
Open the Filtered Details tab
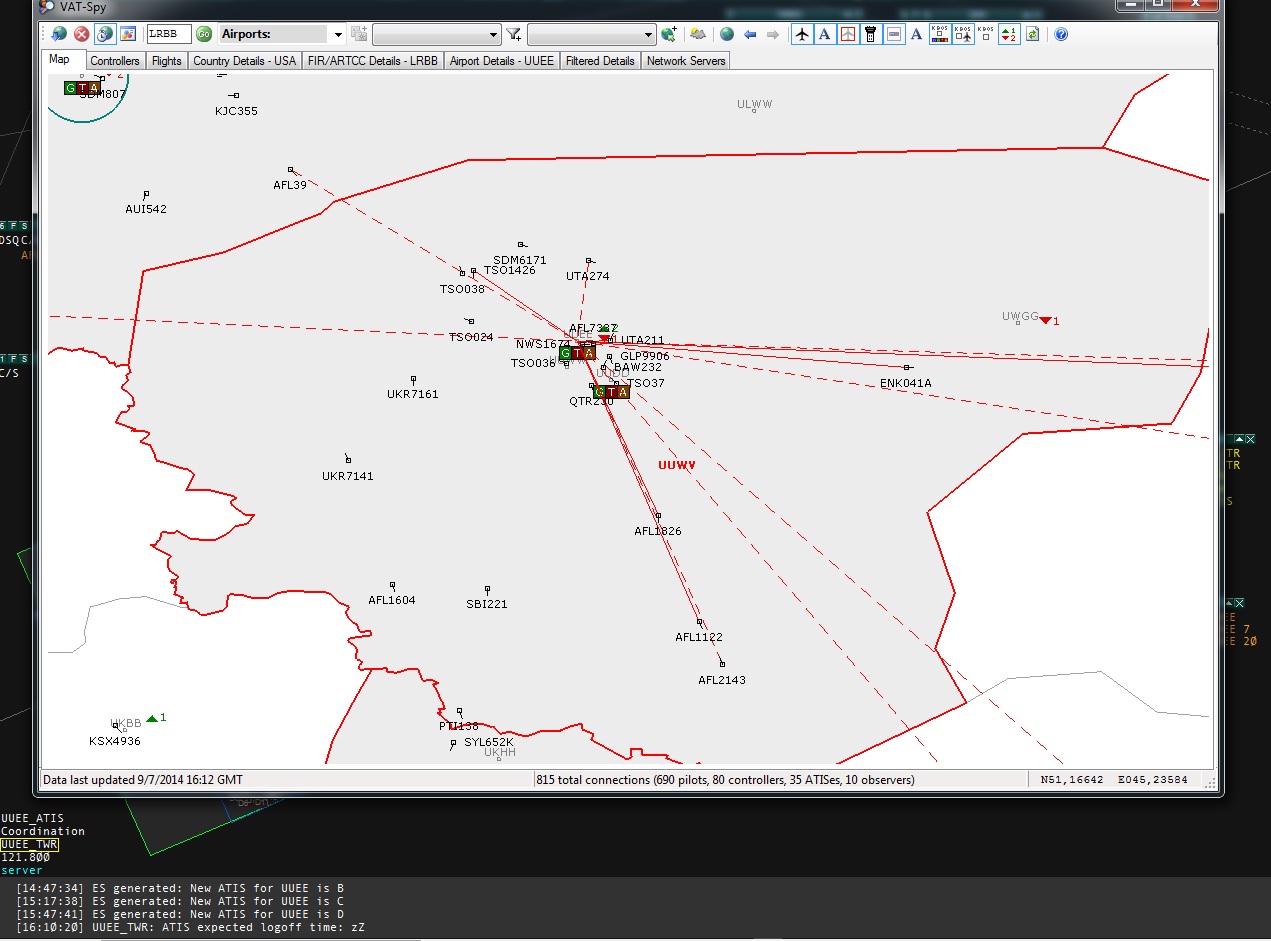point(600,61)
